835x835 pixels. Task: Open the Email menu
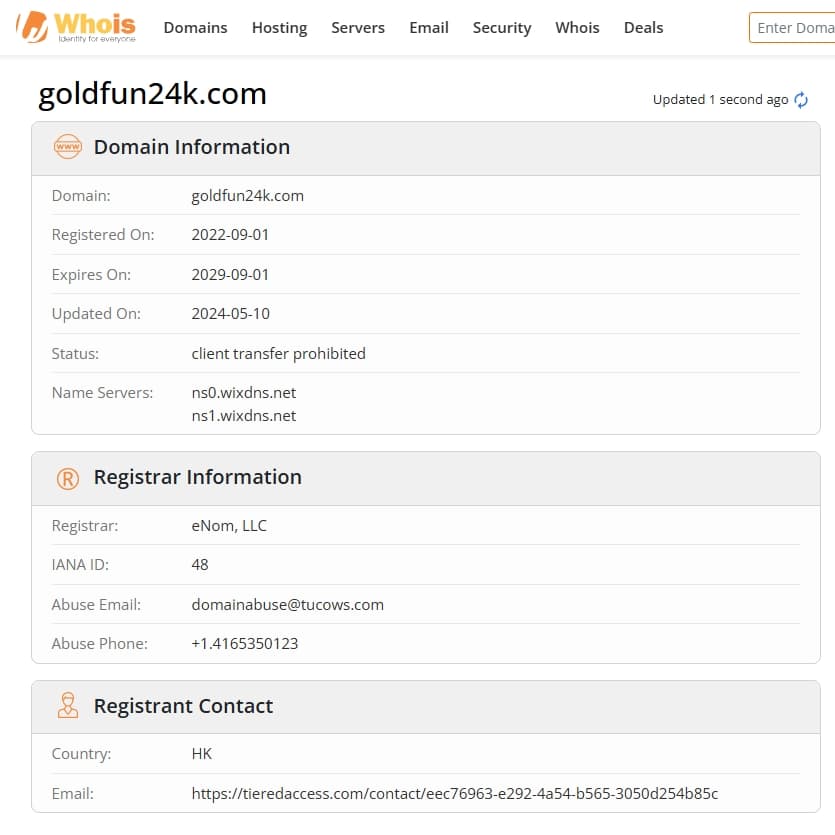point(429,28)
